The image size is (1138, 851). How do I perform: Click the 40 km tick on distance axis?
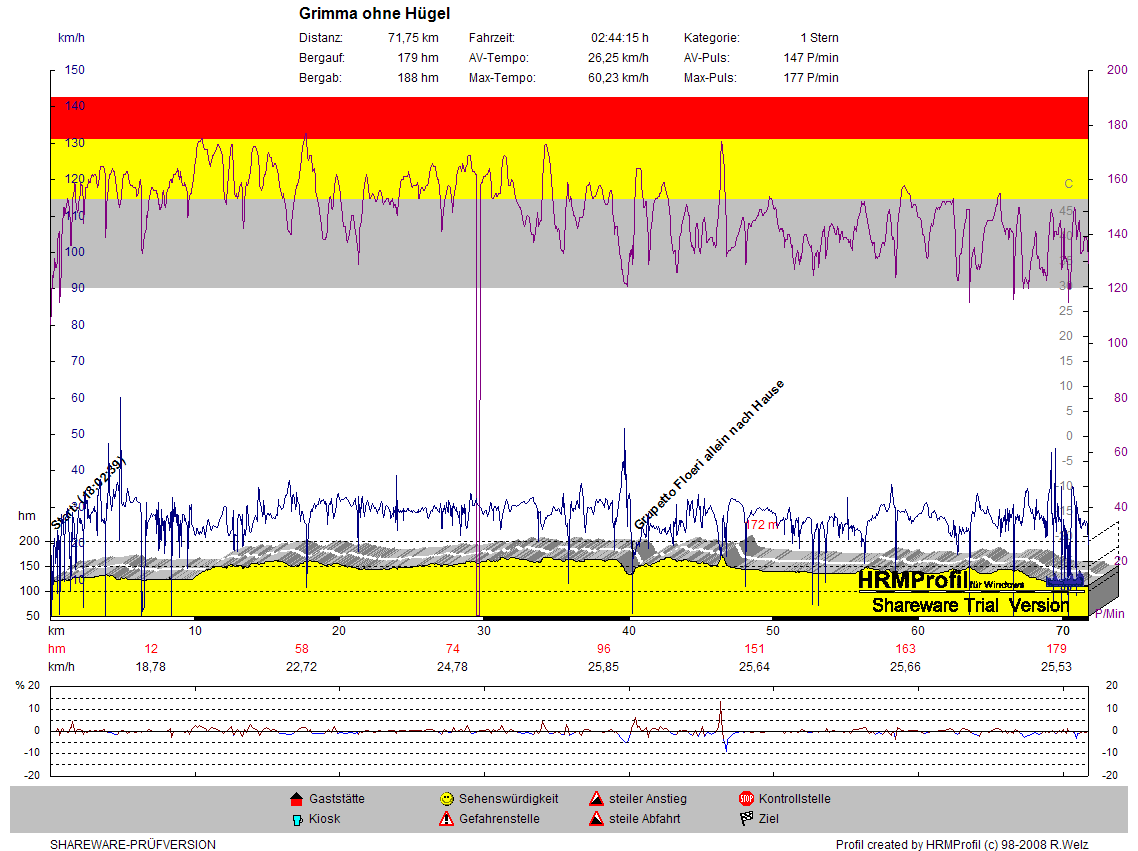[x=628, y=631]
